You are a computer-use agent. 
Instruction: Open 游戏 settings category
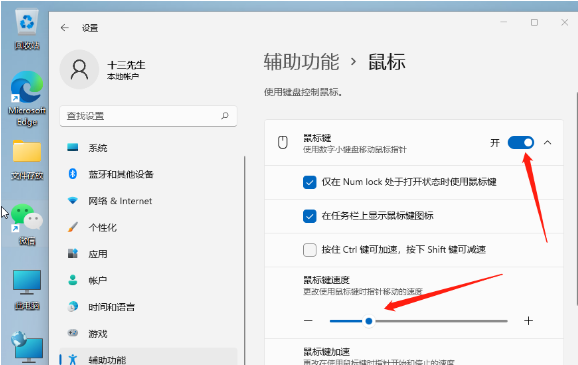(148, 334)
